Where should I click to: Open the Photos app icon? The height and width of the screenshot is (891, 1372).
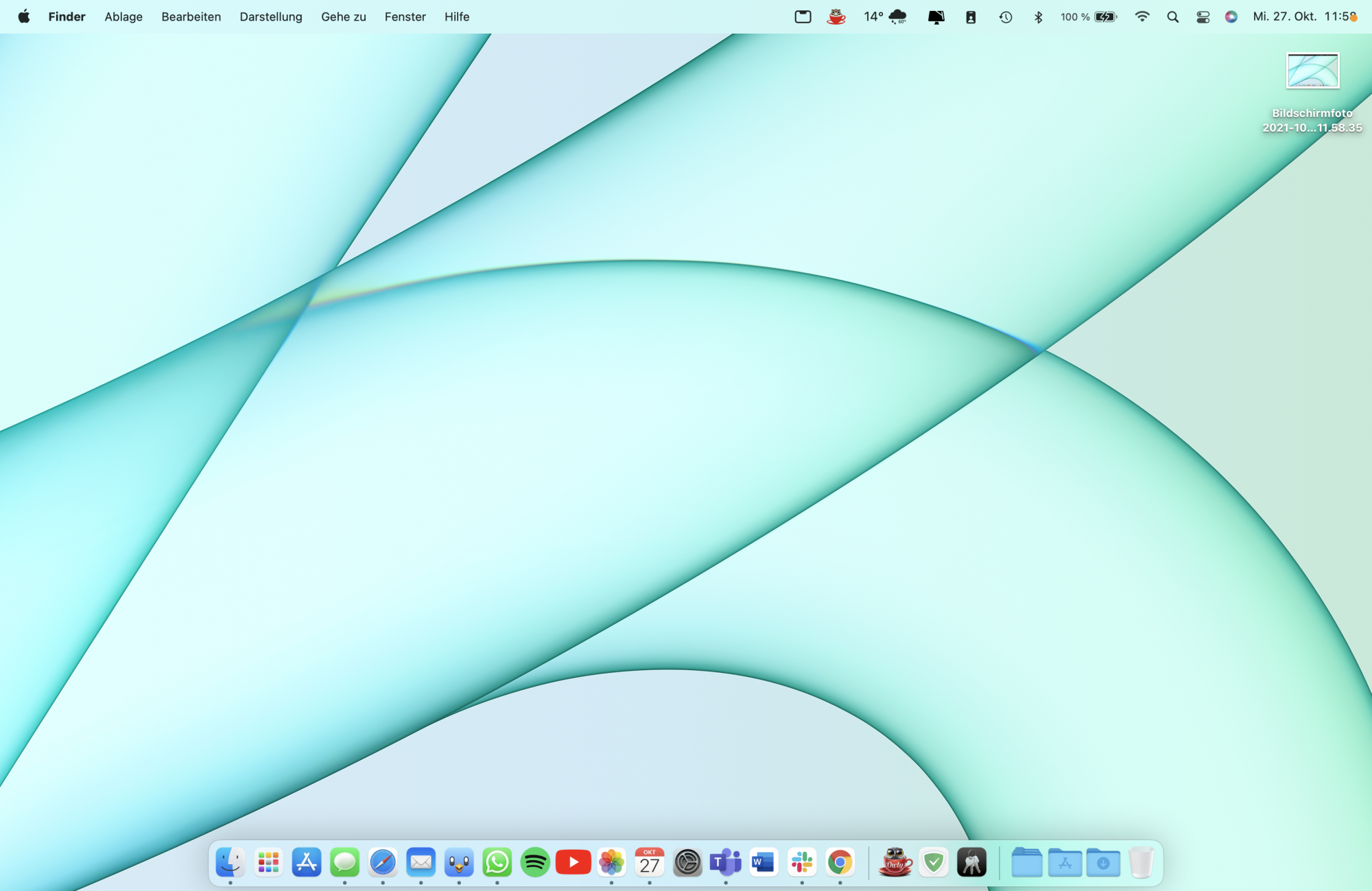point(611,862)
